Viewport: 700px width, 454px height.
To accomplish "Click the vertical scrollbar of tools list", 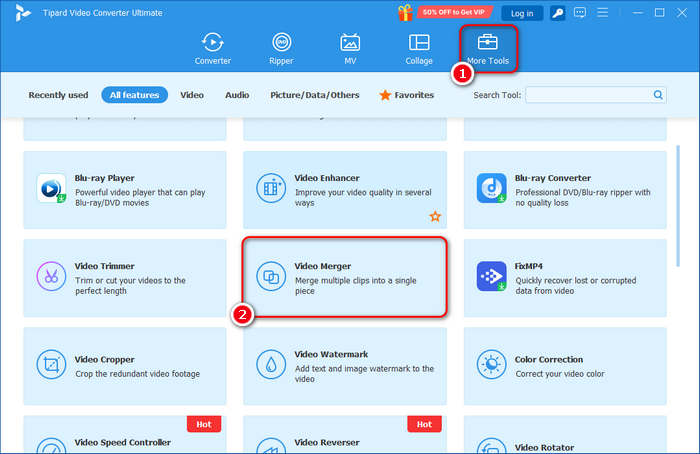I will [678, 206].
